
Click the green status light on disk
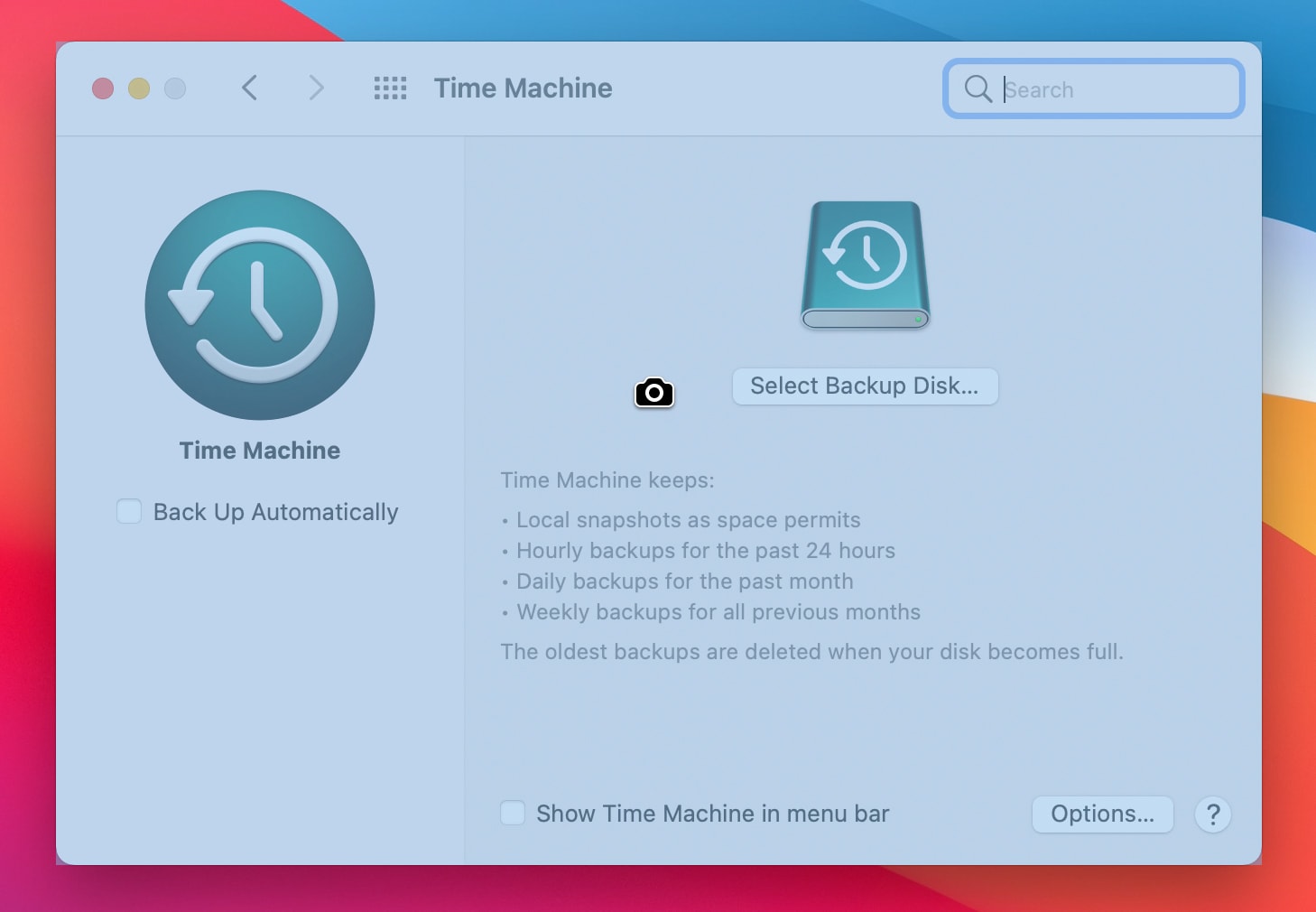(917, 318)
